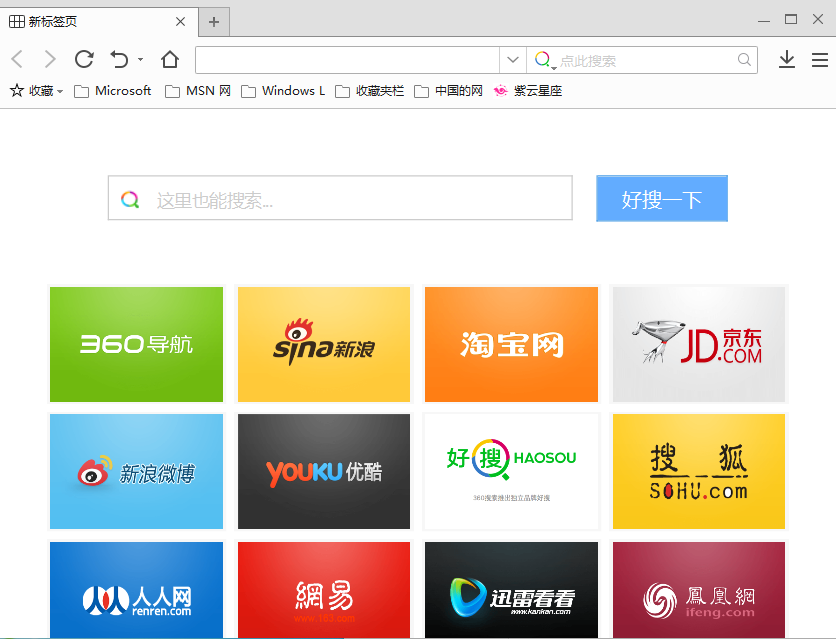Open the downloads manager icon
The image size is (836, 639).
click(786, 59)
